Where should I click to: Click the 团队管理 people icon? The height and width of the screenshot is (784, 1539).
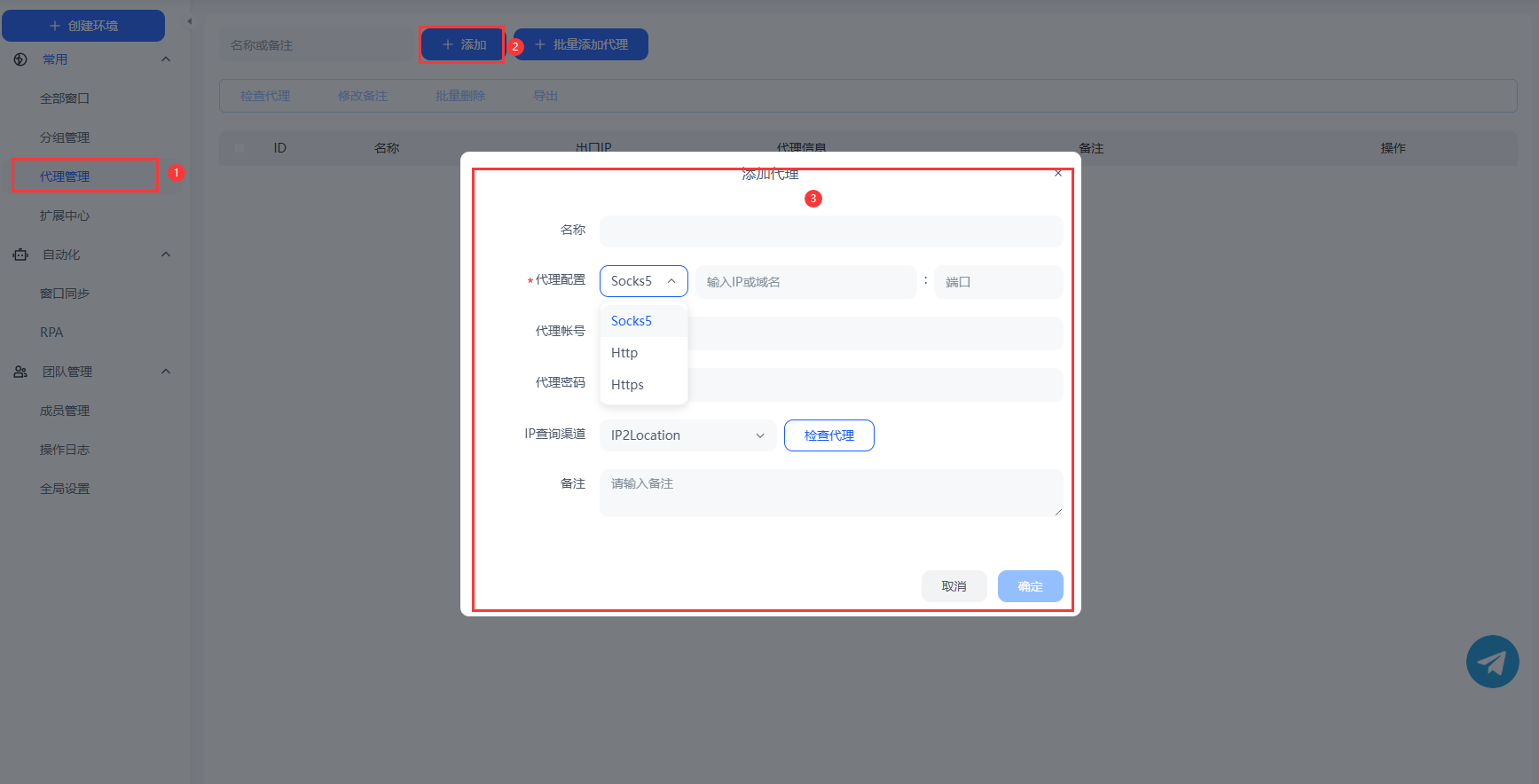pos(20,372)
